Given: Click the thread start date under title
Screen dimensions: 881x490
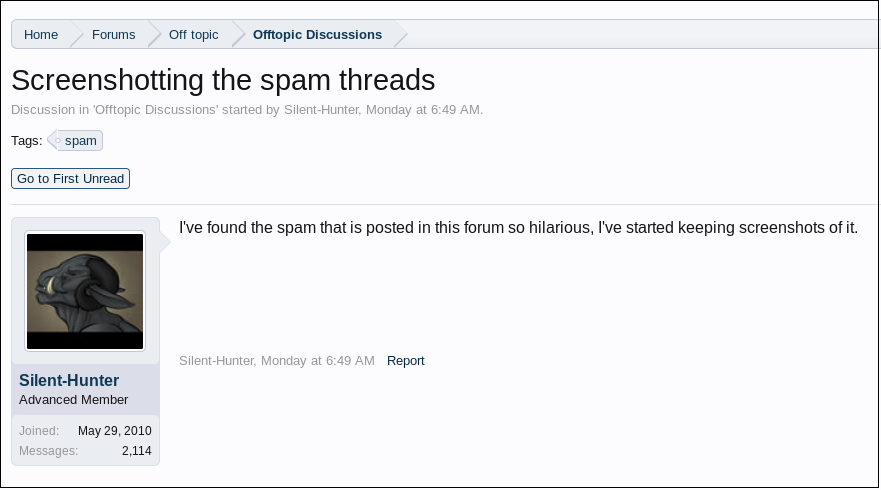Looking at the screenshot, I should (423, 109).
